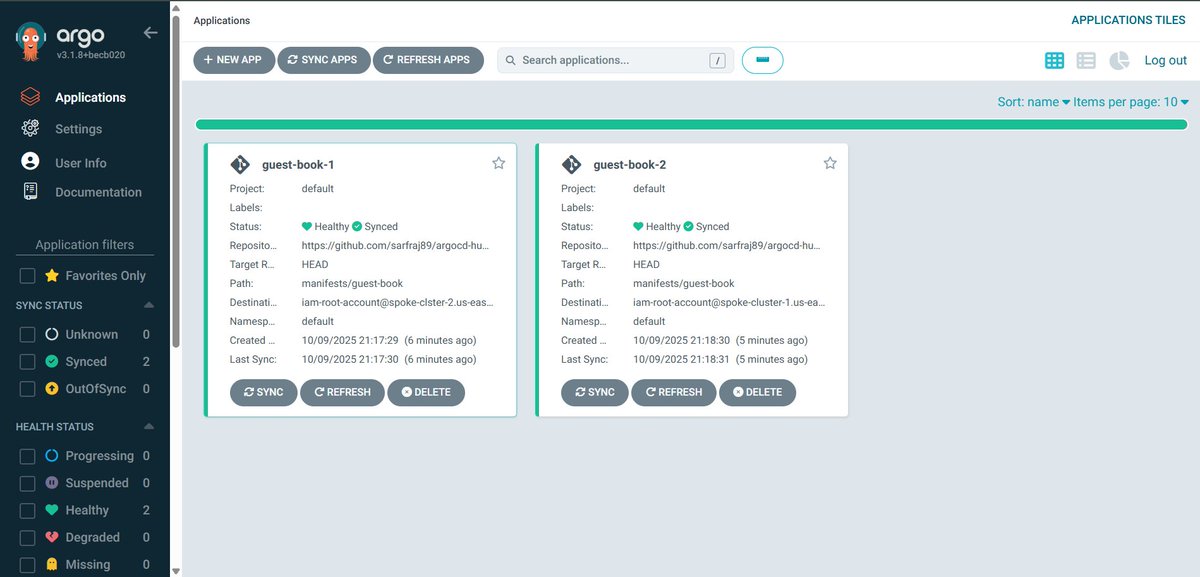The image size is (1200, 577).
Task: Click the broken heart Degraded icon
Action: pos(52,537)
